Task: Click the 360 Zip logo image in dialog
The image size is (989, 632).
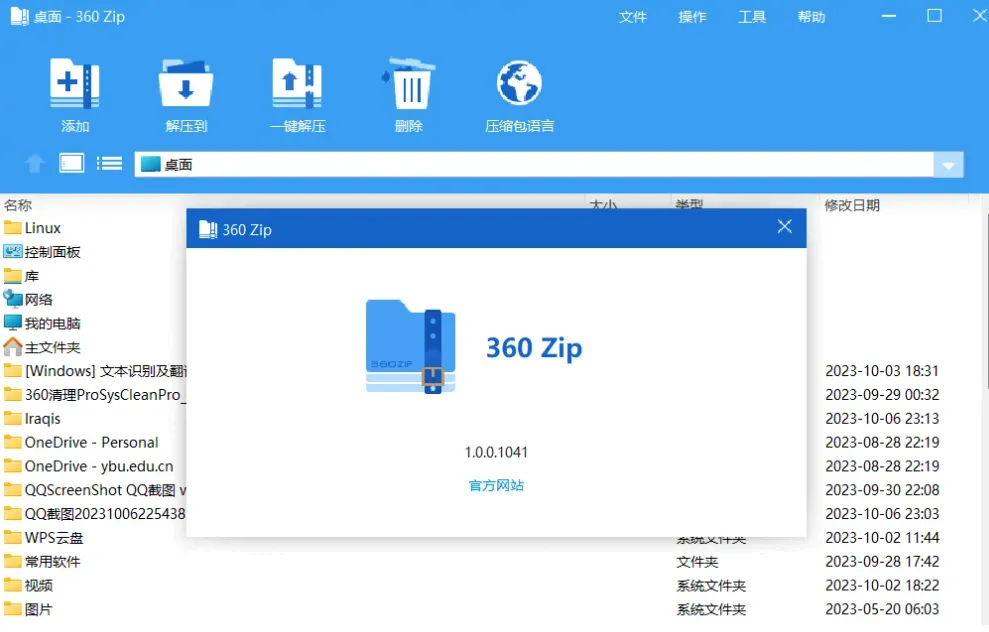Action: coord(411,346)
